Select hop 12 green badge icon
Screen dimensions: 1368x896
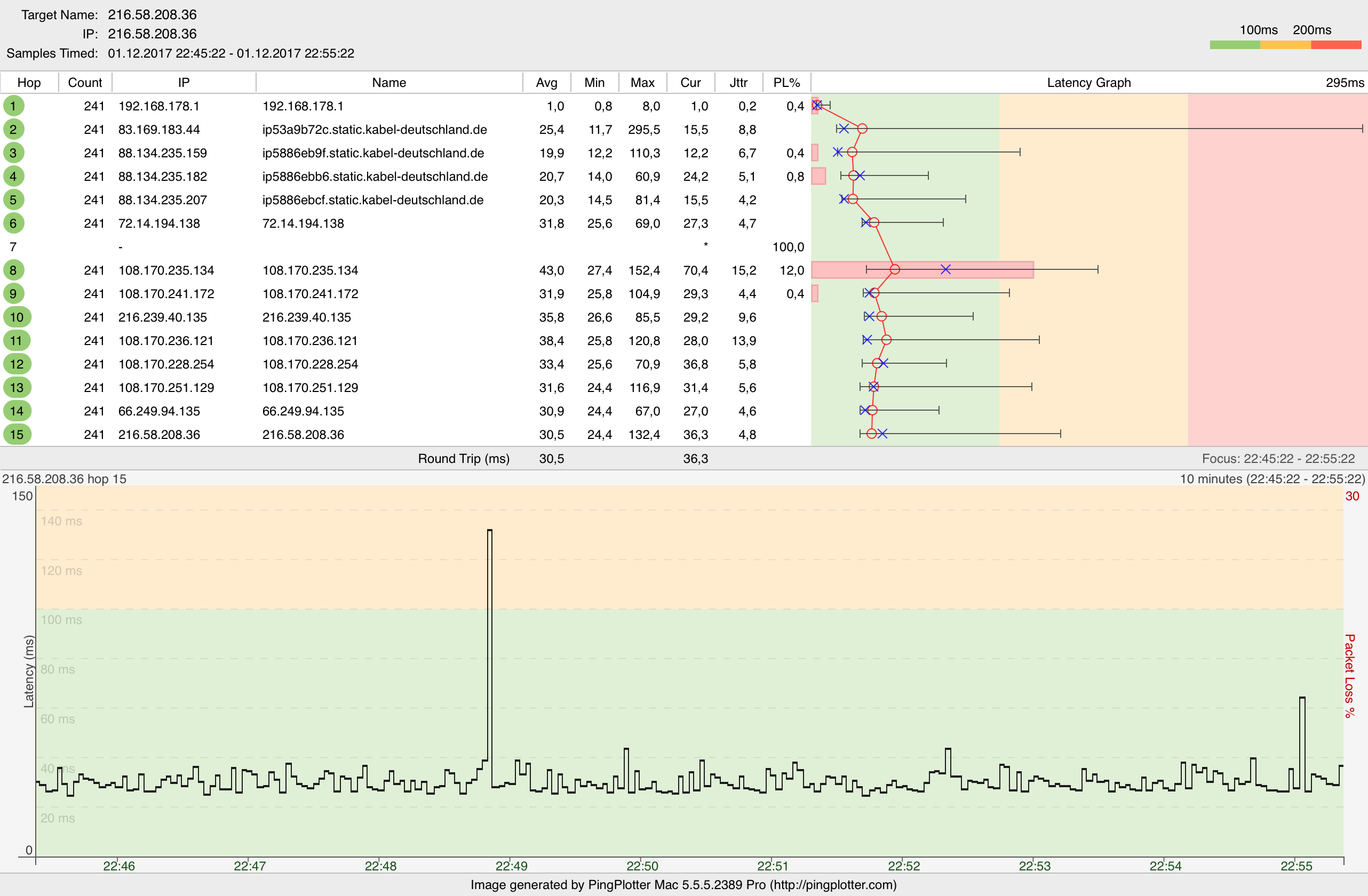coord(17,364)
